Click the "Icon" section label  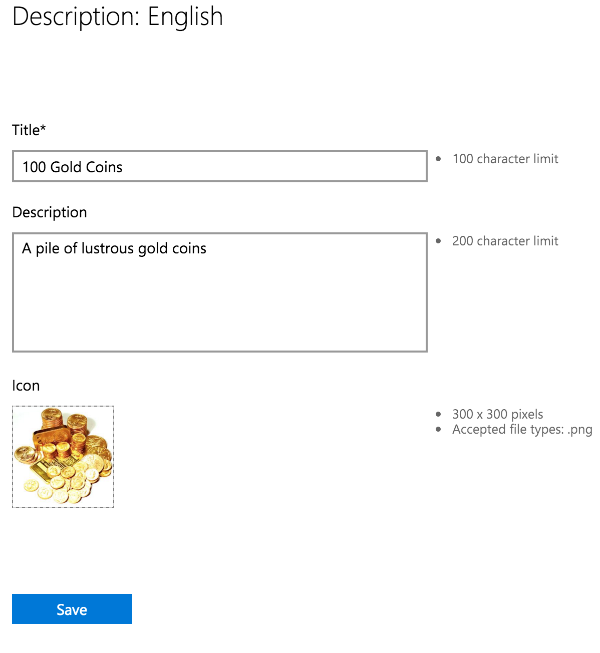(x=26, y=385)
